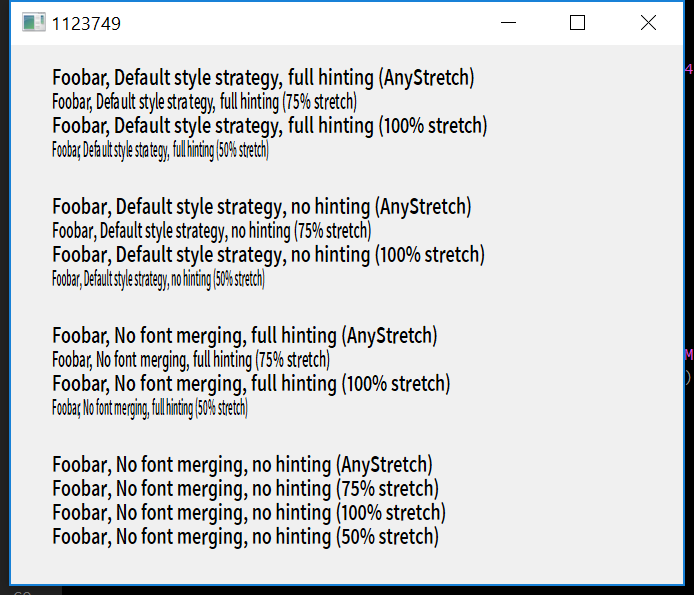Click the Default style, no hinting (100% stretch) line
The width and height of the screenshot is (694, 595).
tap(269, 255)
